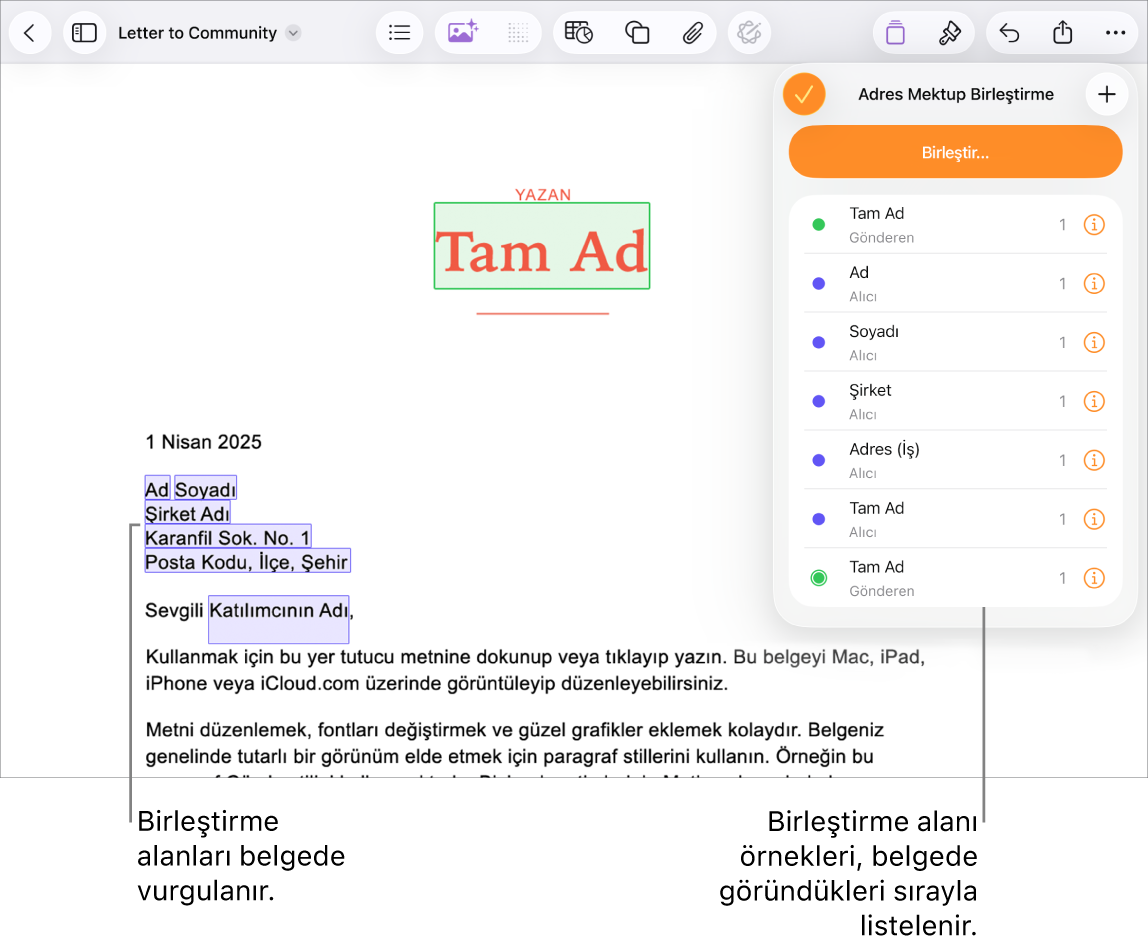Image resolution: width=1148 pixels, height=945 pixels.
Task: Click the Kullanmak için placeholder paragraph
Action: 535,670
